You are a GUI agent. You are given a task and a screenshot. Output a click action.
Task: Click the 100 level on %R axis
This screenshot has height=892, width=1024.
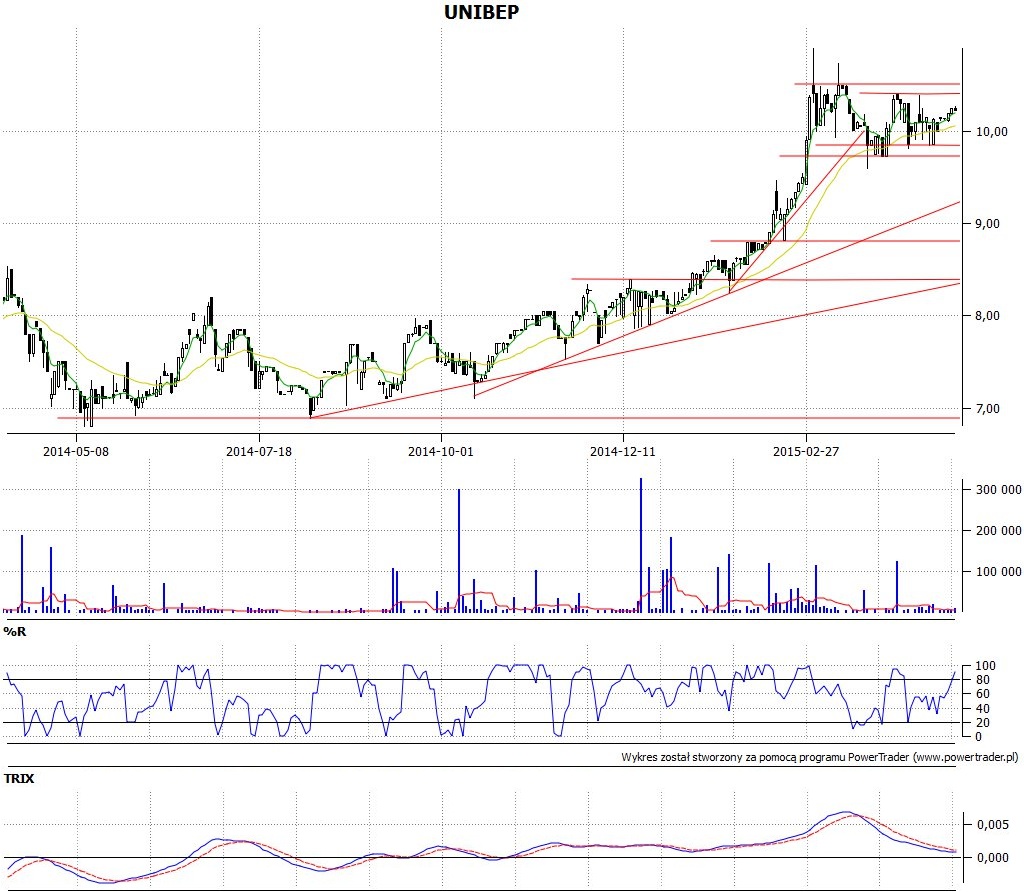(x=985, y=666)
